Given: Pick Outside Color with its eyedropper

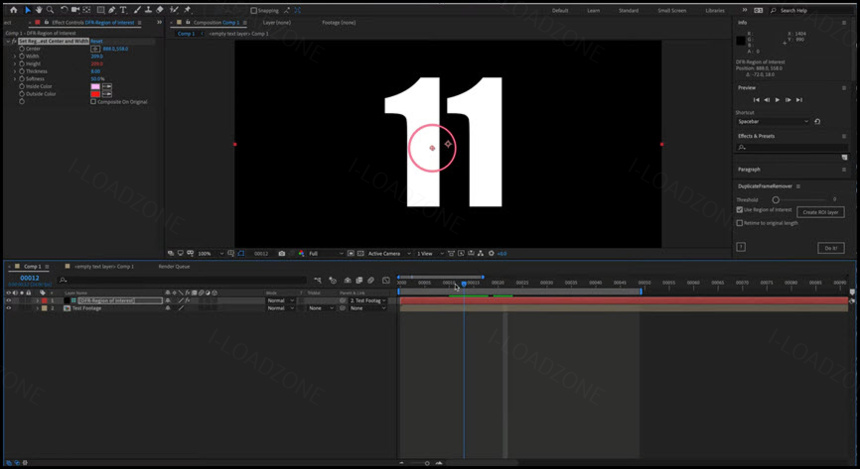Looking at the screenshot, I should pos(107,94).
